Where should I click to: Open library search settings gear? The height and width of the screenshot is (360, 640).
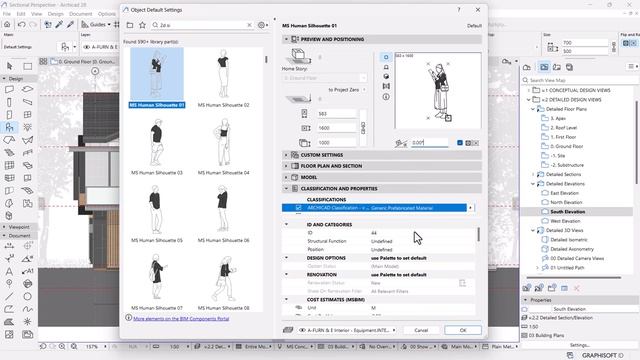pos(262,25)
